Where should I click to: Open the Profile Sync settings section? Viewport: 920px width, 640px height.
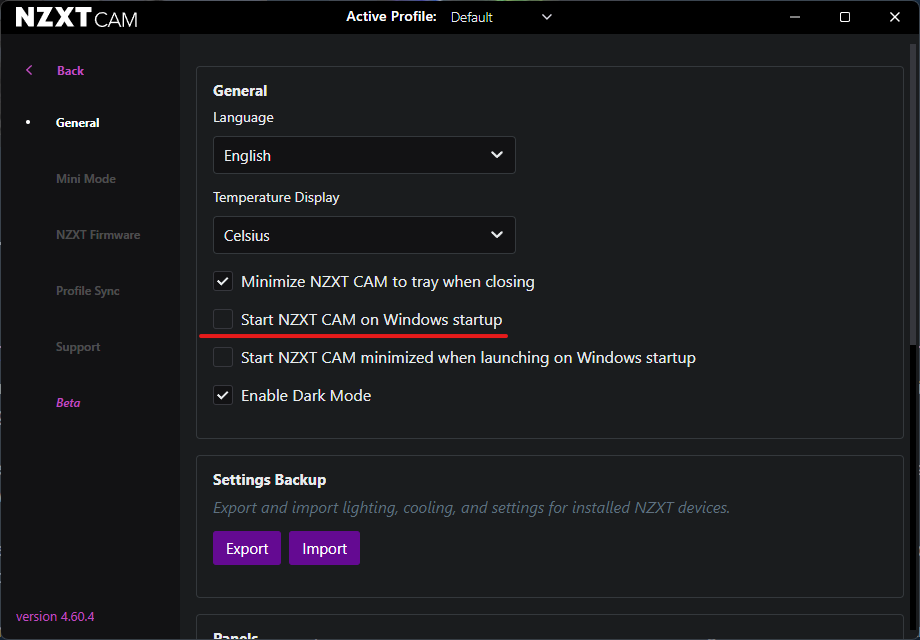87,291
